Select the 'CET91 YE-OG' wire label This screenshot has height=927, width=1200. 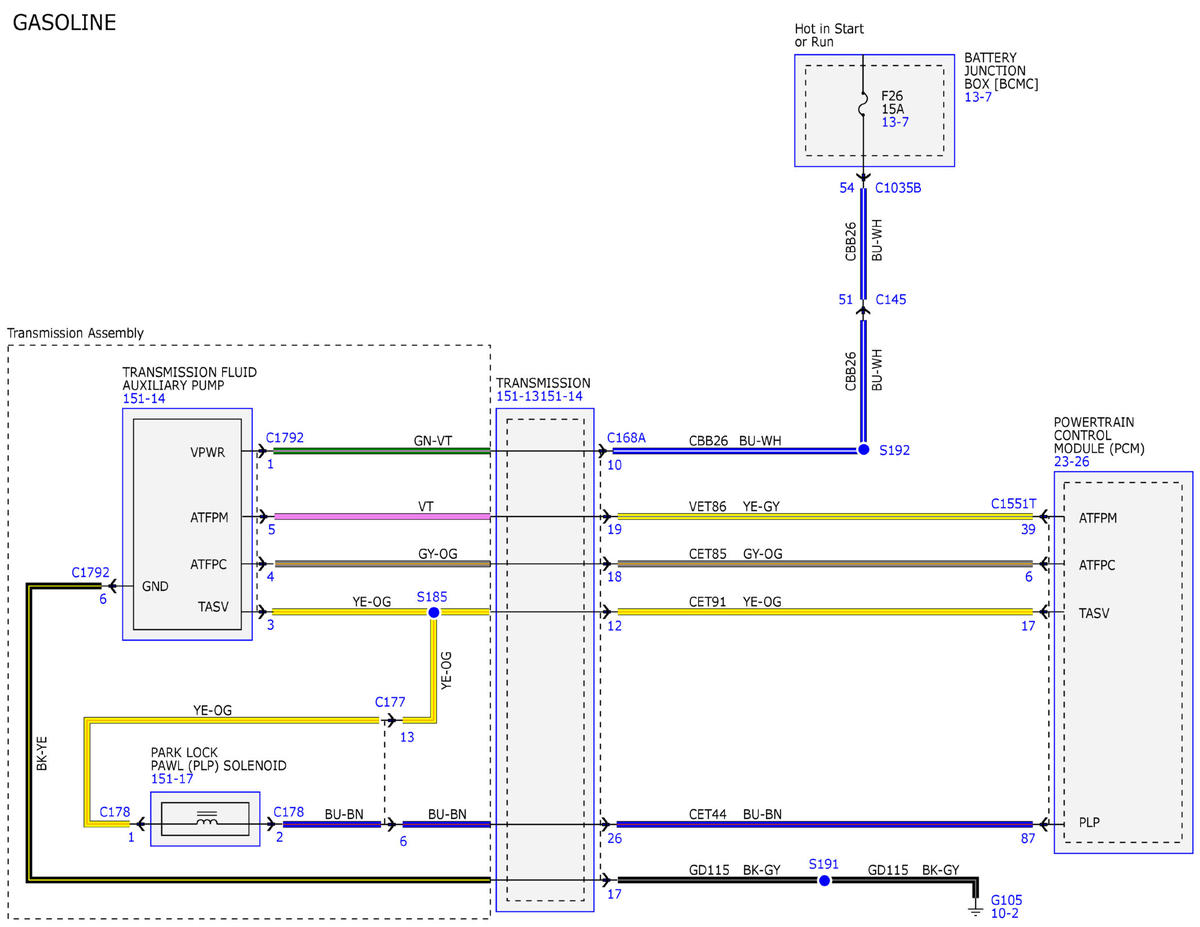(x=735, y=602)
